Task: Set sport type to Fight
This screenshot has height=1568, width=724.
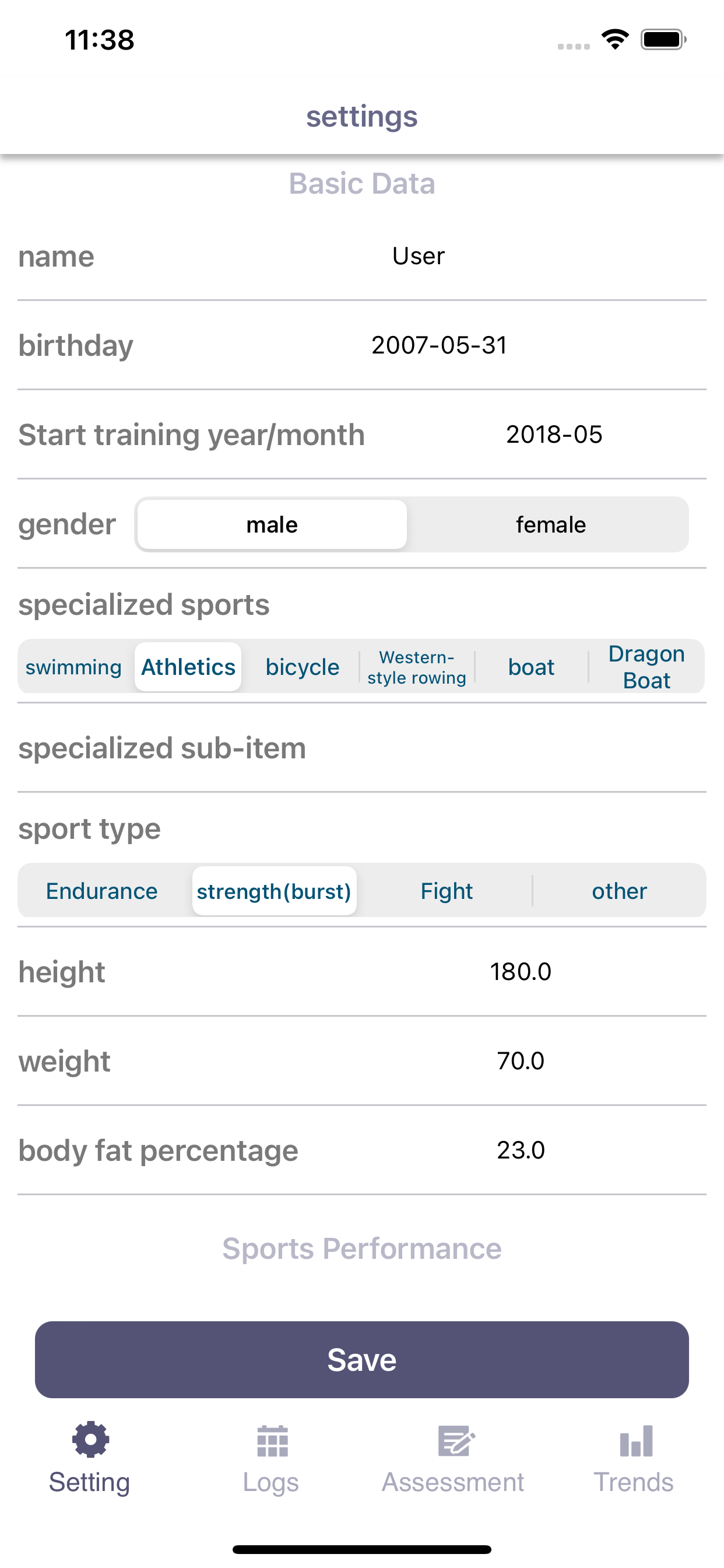Action: (x=447, y=891)
